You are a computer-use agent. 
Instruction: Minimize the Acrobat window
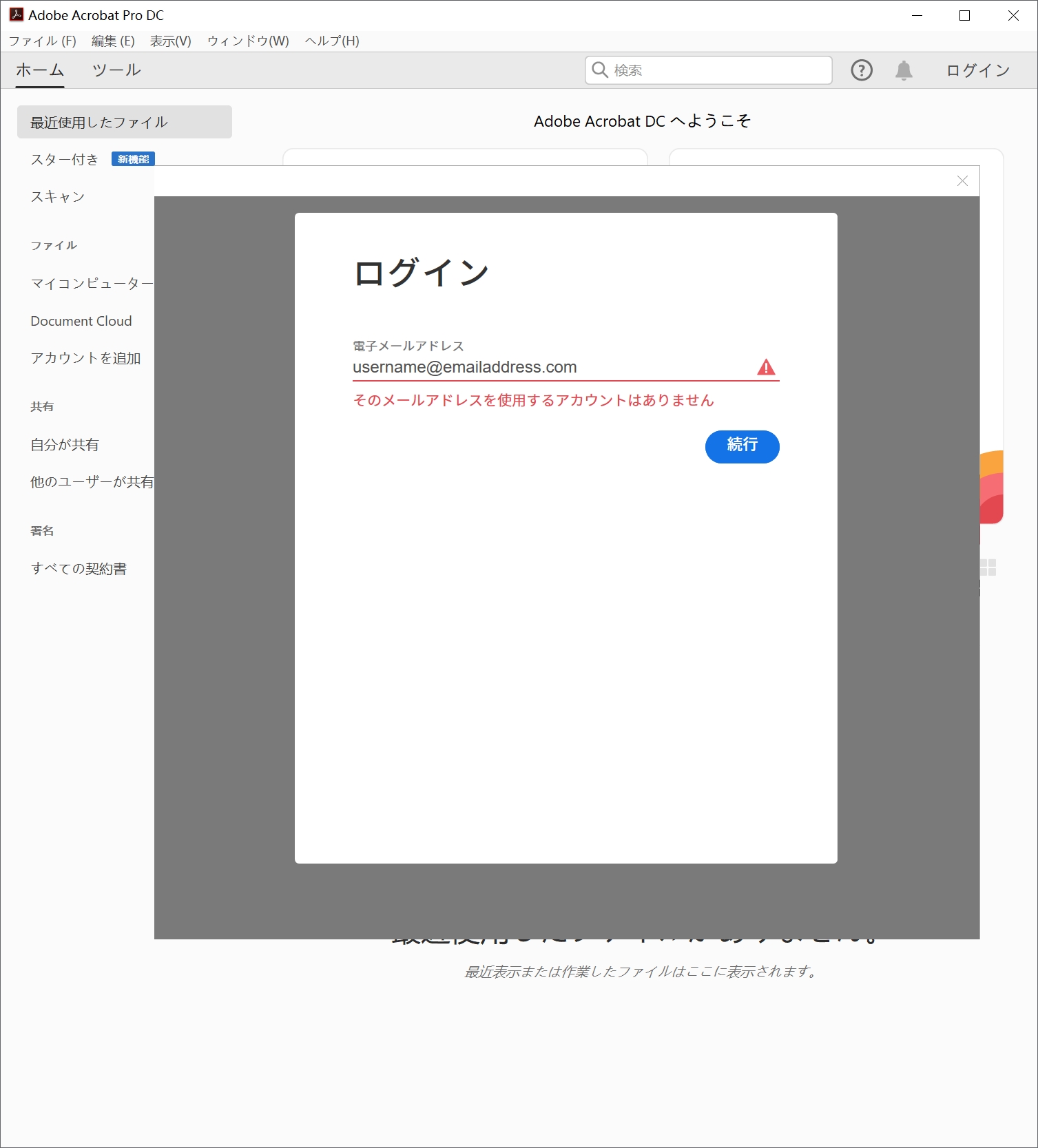917,15
